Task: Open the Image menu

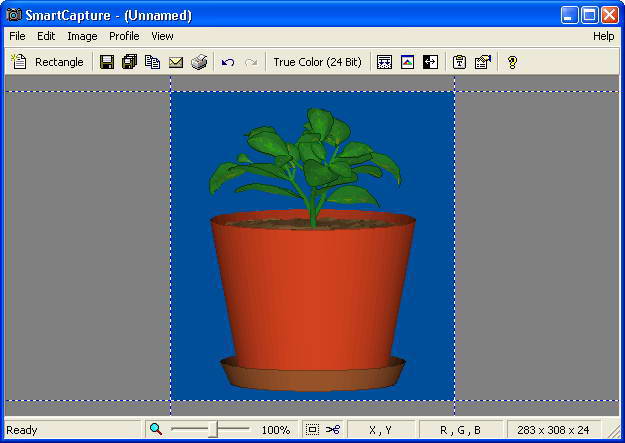Action: (82, 36)
